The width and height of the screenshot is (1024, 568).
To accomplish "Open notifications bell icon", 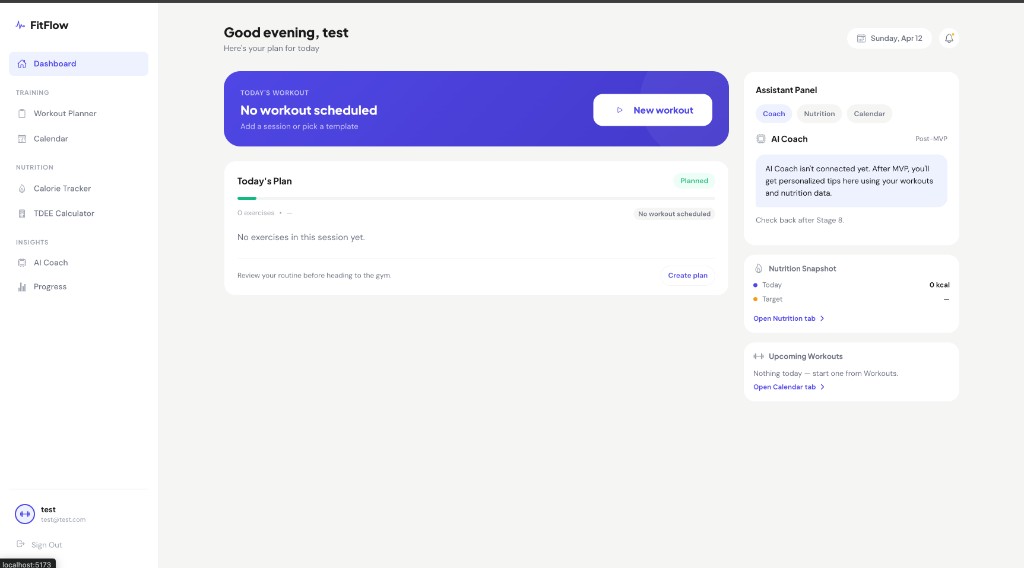I will [949, 39].
